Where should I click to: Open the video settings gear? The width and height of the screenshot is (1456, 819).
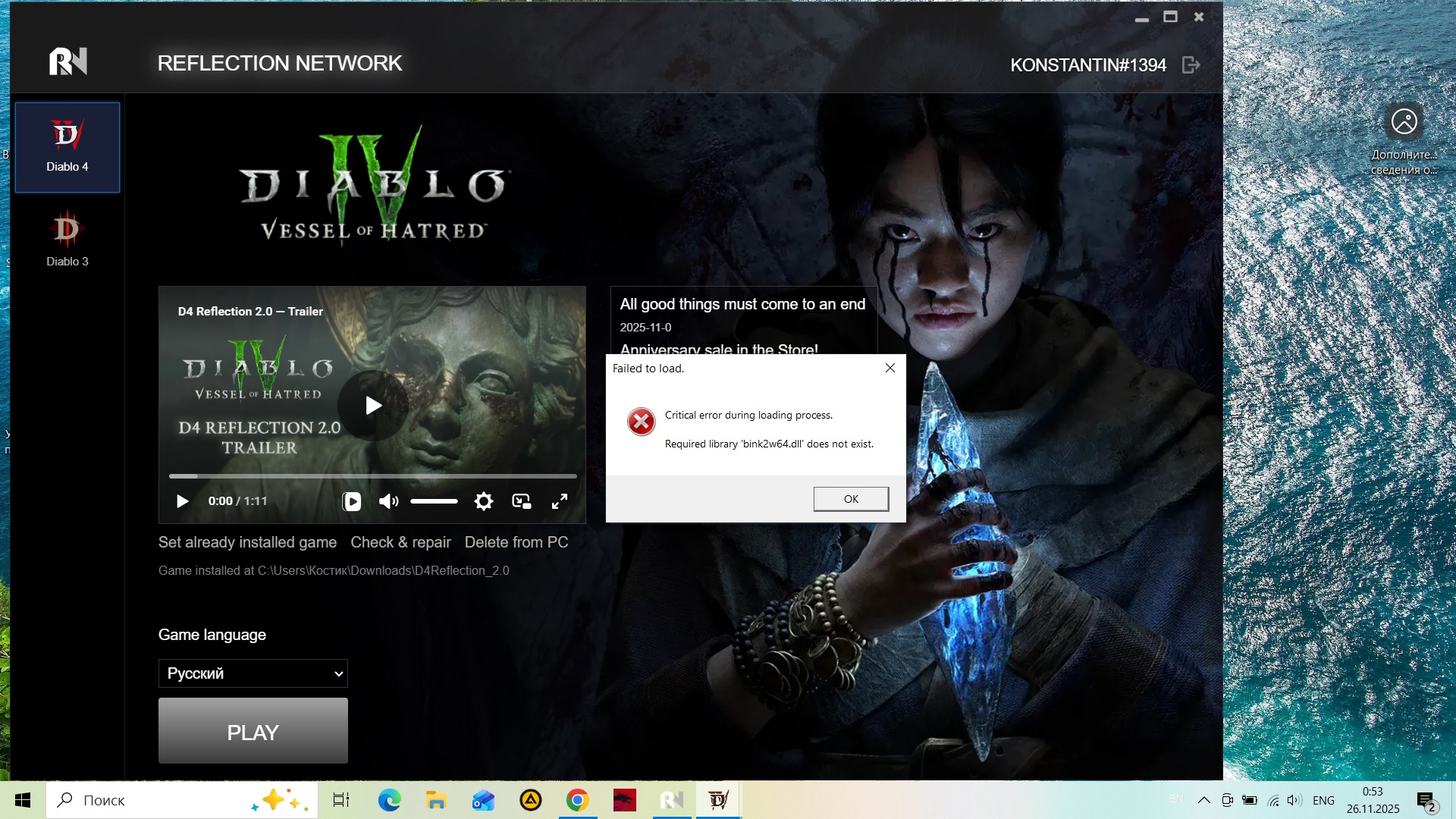coord(483,501)
